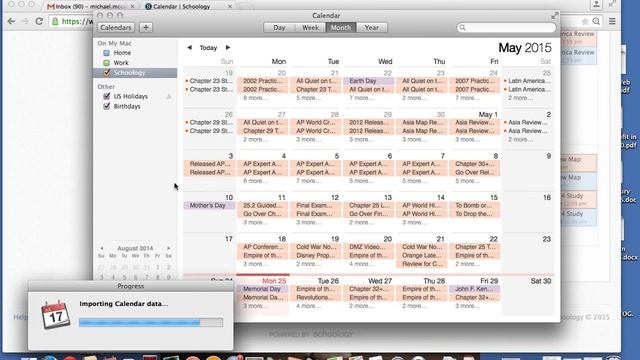Click browser back arrow in Chrome
This screenshot has width=640, height=360.
[11, 21]
